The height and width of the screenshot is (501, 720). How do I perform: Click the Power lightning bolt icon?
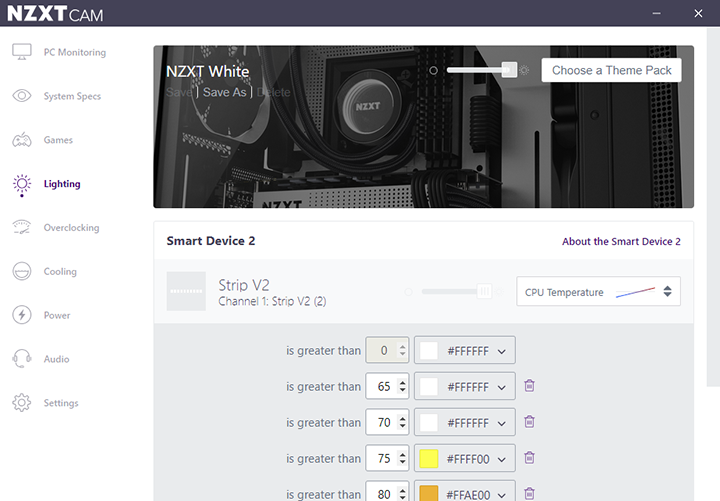(x=21, y=315)
